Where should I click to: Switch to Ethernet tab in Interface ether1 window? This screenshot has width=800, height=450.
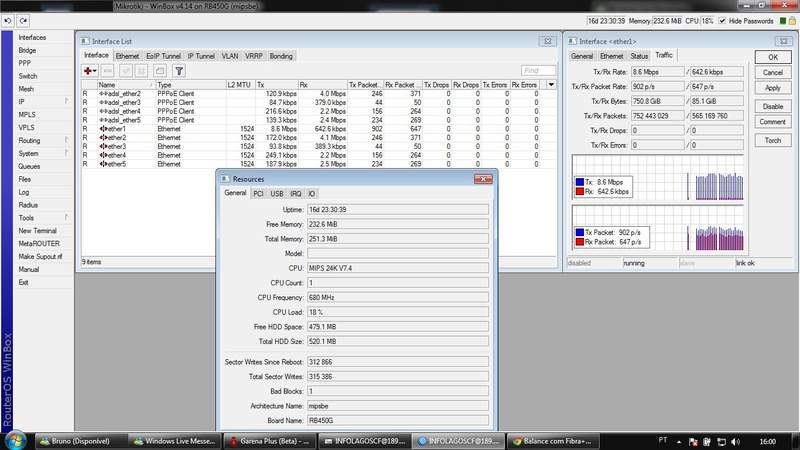pos(611,56)
